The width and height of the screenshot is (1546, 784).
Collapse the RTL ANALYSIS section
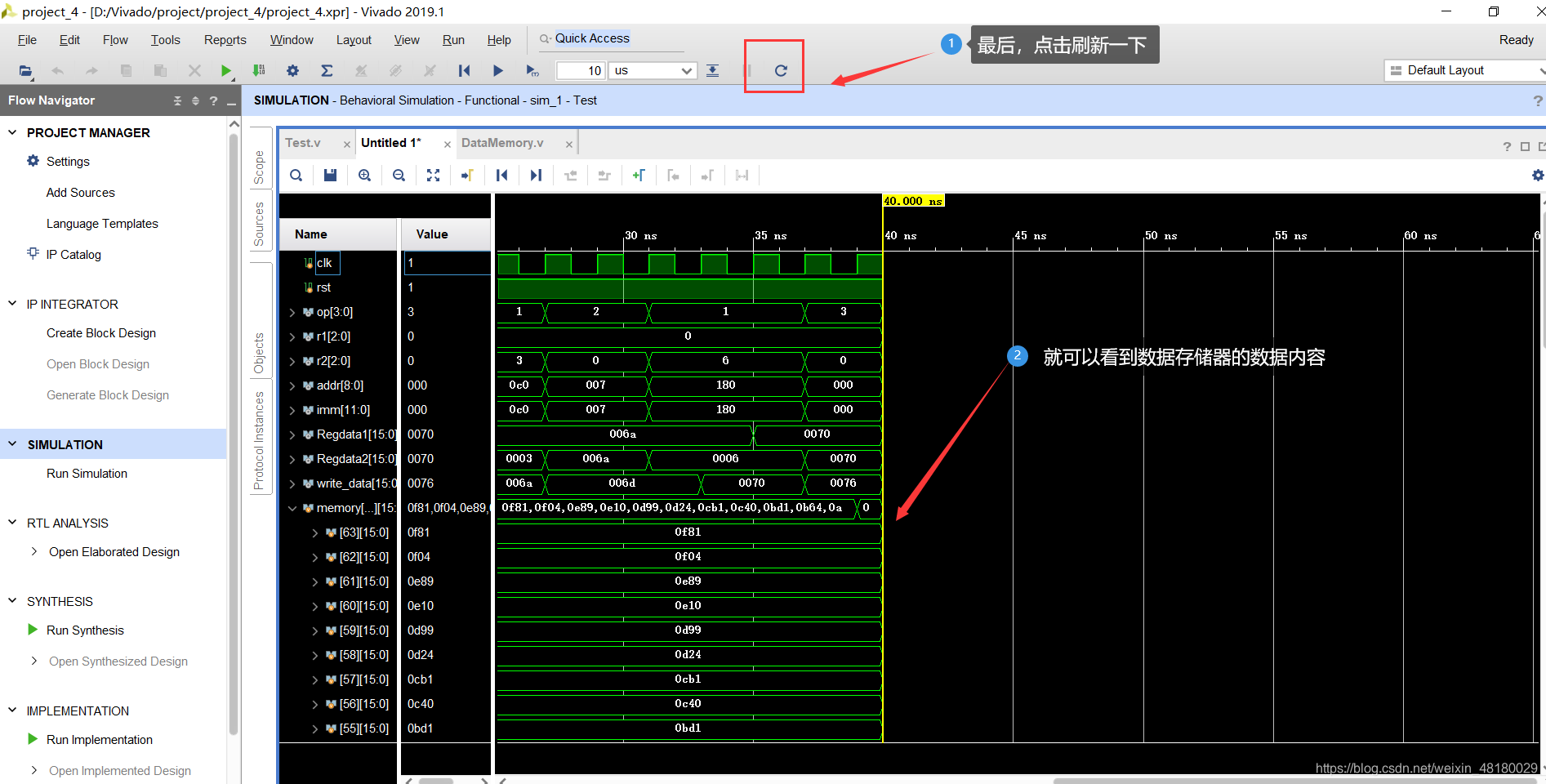[12, 523]
